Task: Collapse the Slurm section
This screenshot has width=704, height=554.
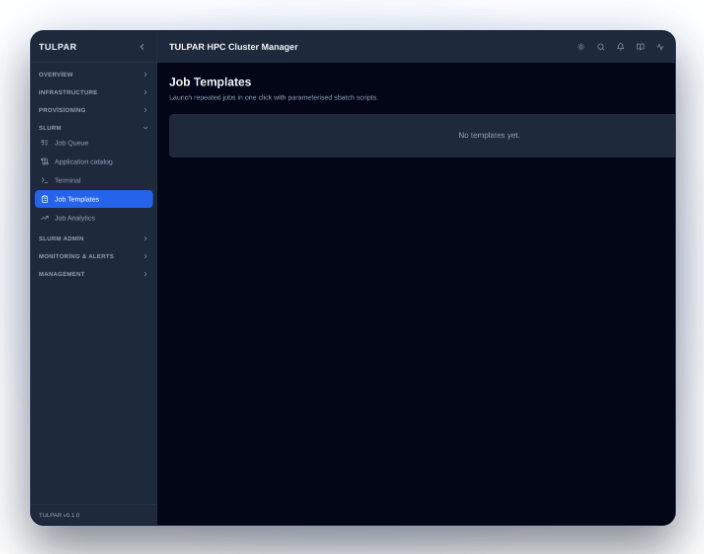Action: (x=93, y=128)
